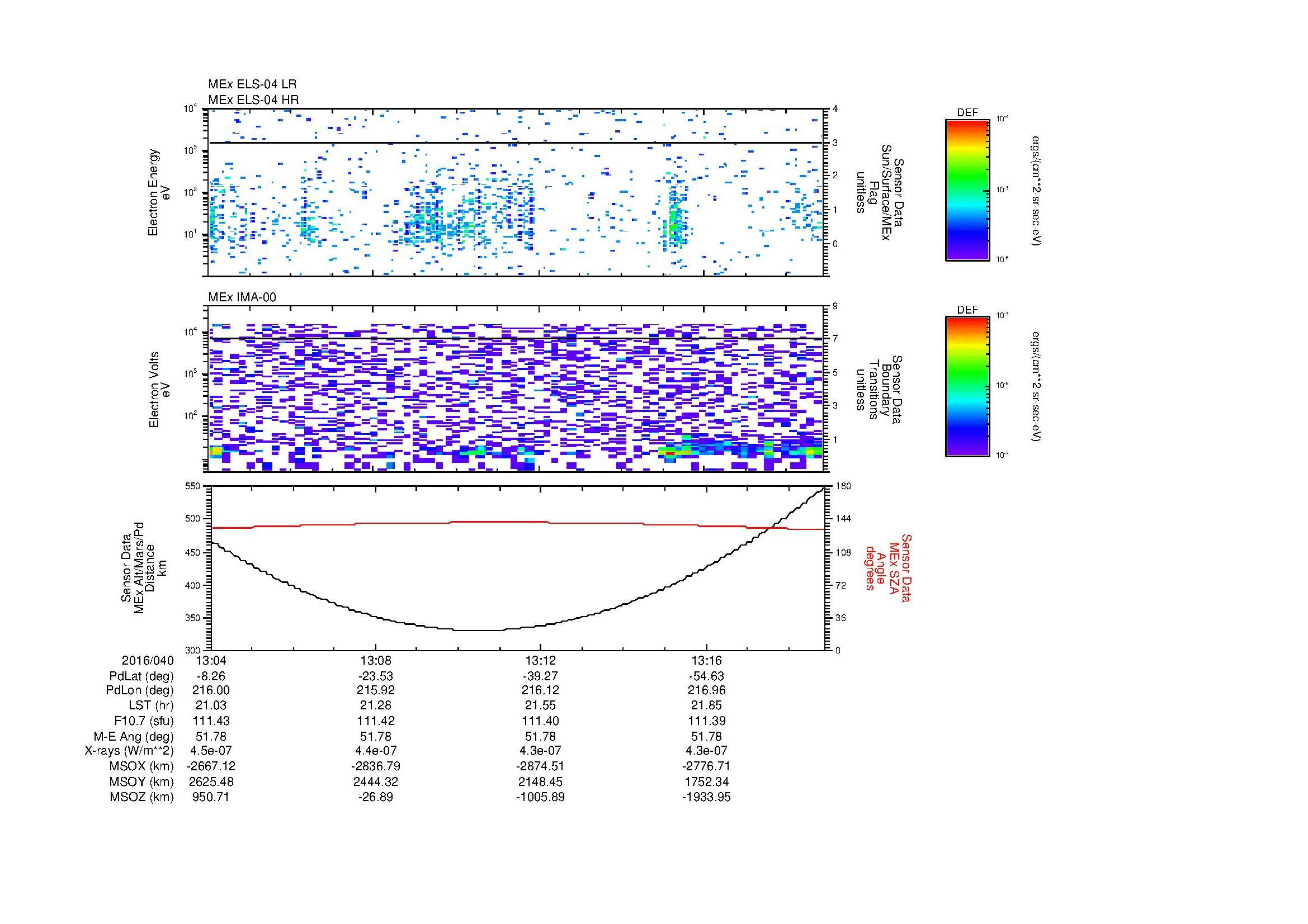Click the PdLon value 216.00
Screen dimensions: 1308x924
[211, 690]
